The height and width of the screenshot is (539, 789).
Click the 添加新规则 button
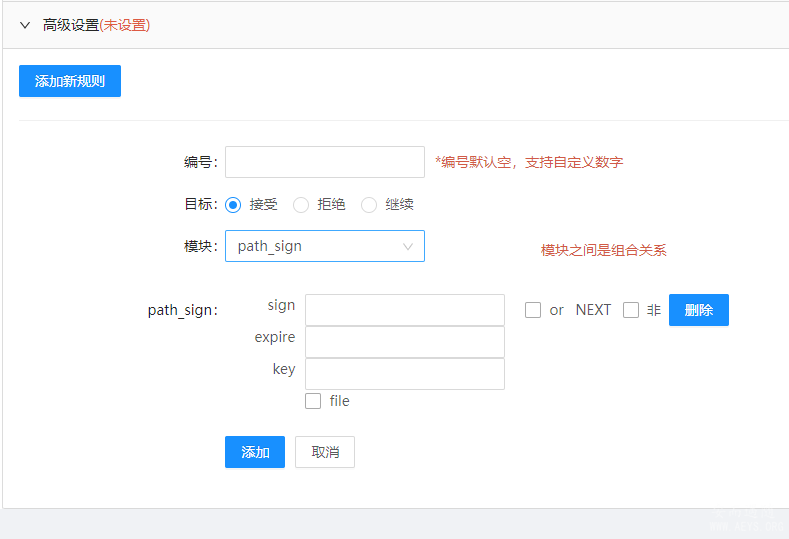coord(70,81)
